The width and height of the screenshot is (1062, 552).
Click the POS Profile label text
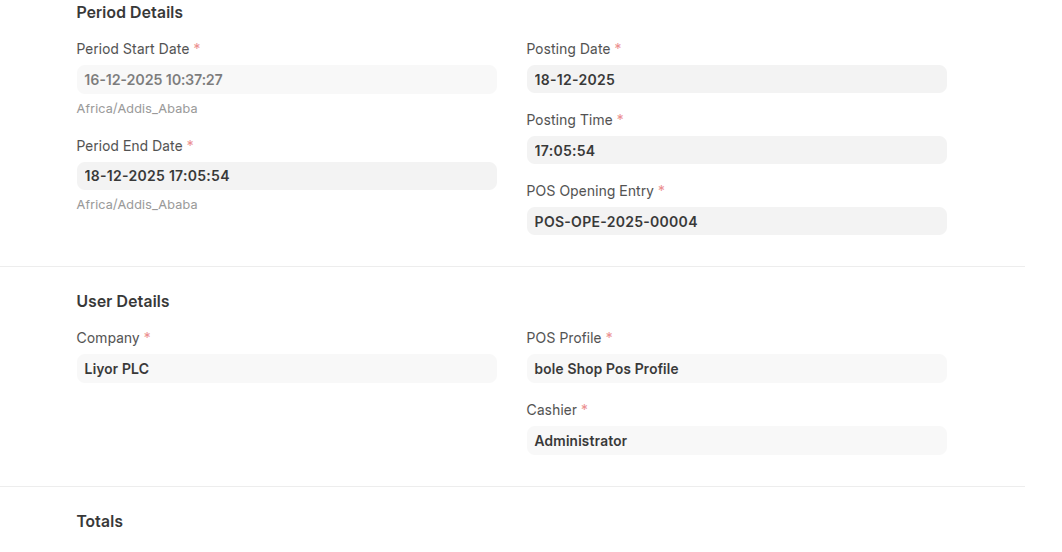564,338
